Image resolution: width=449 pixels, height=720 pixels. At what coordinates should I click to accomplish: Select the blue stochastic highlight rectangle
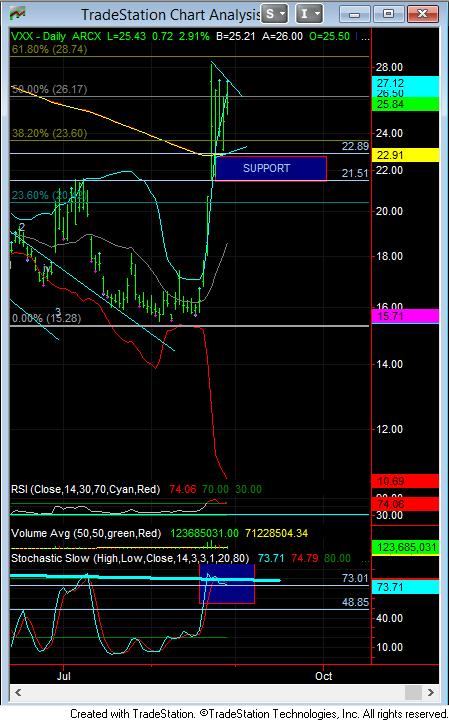pos(227,583)
